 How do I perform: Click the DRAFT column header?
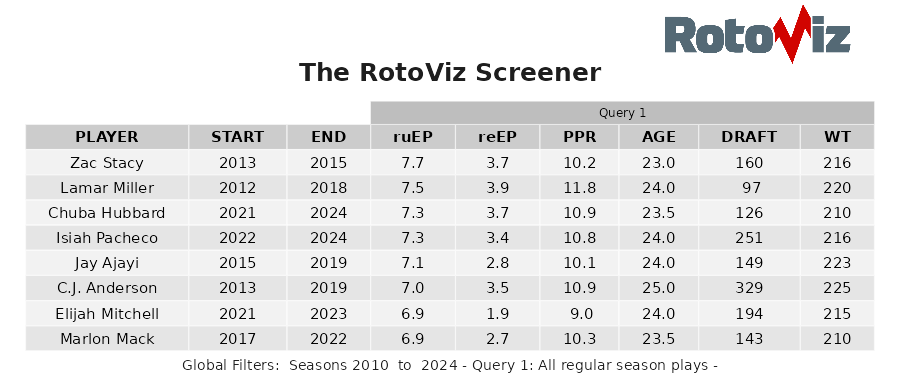pyautogui.click(x=749, y=137)
